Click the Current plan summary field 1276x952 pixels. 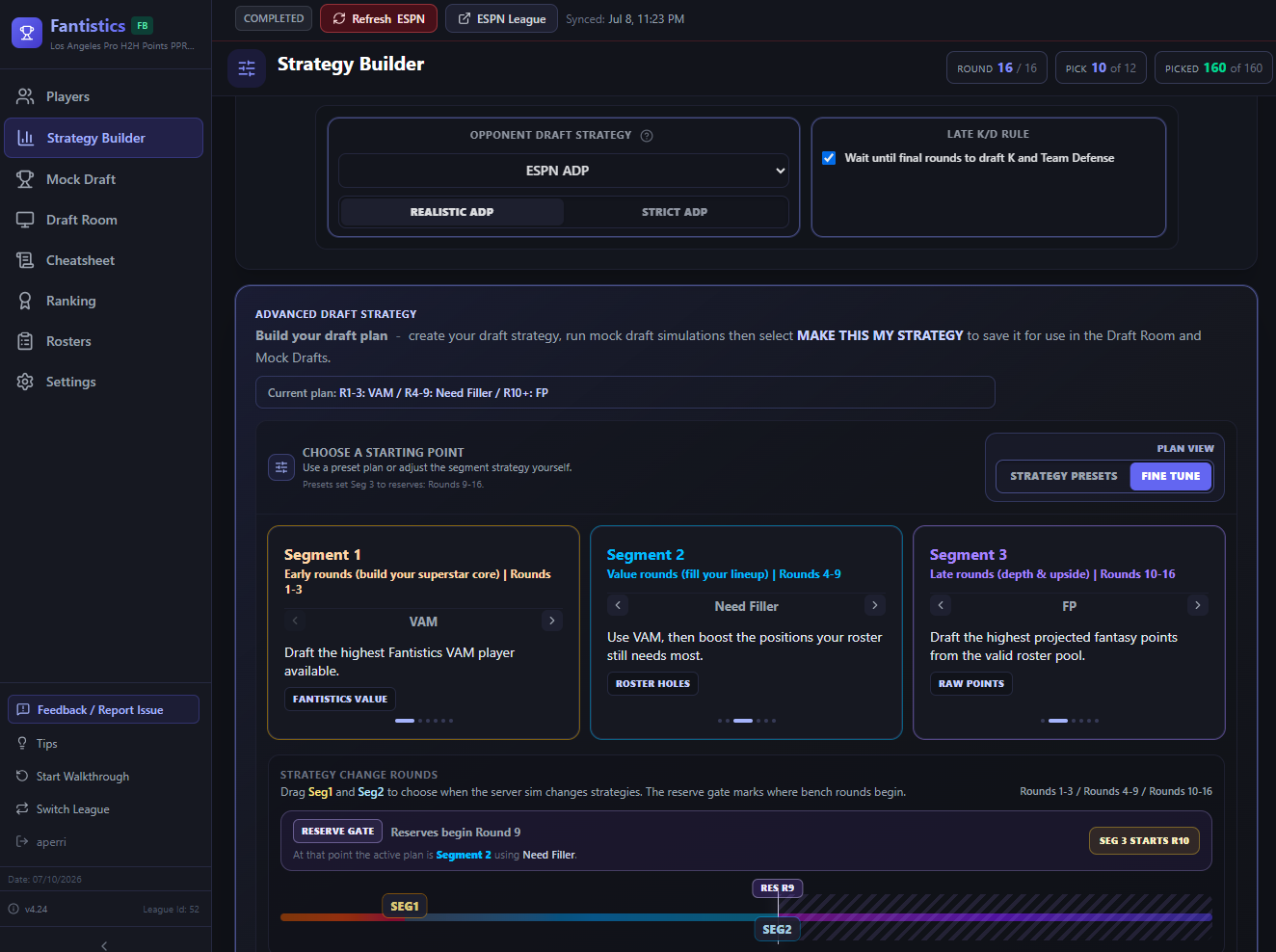click(x=625, y=392)
